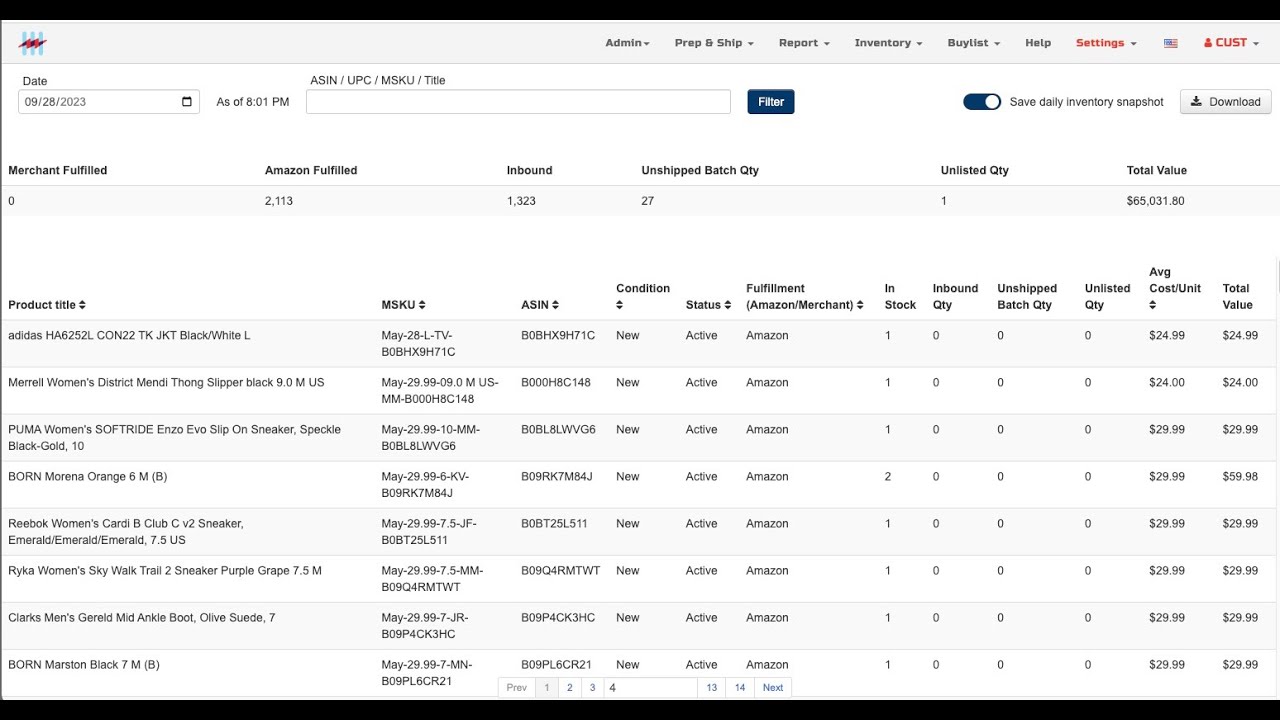Image resolution: width=1280 pixels, height=720 pixels.
Task: Click the As of 8:01 PM timestamp
Action: (x=253, y=102)
